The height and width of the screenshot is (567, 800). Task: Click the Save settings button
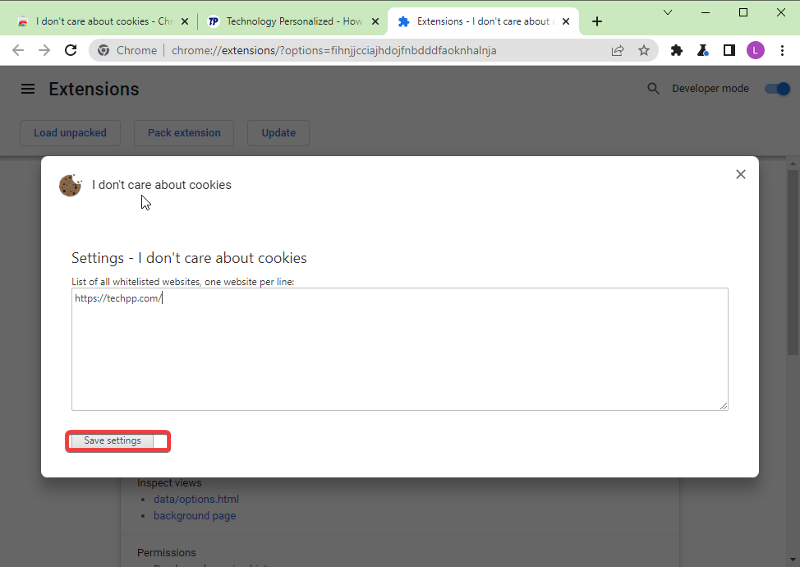(112, 441)
